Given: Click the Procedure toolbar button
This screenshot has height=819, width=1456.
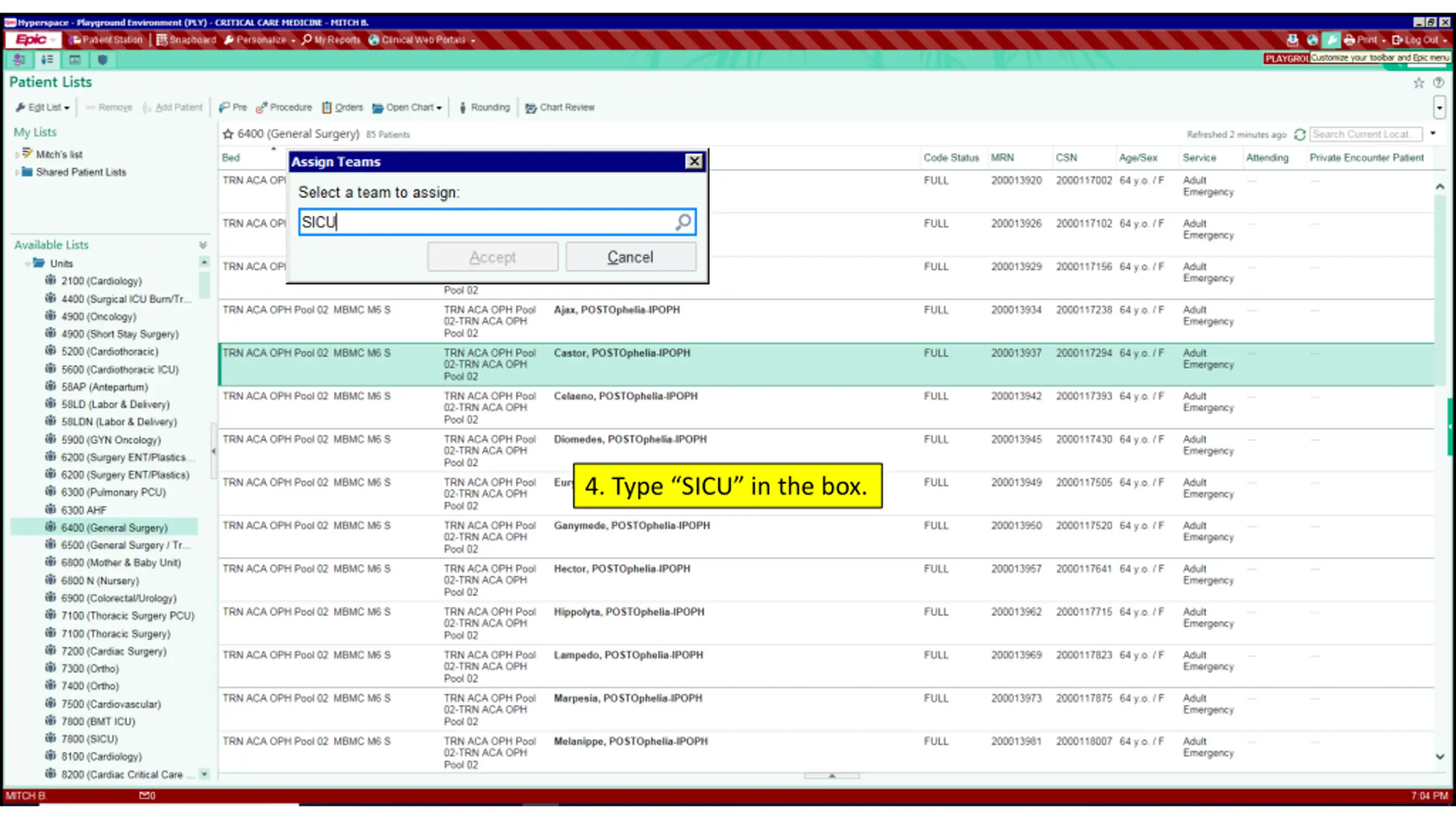Looking at the screenshot, I should (284, 107).
